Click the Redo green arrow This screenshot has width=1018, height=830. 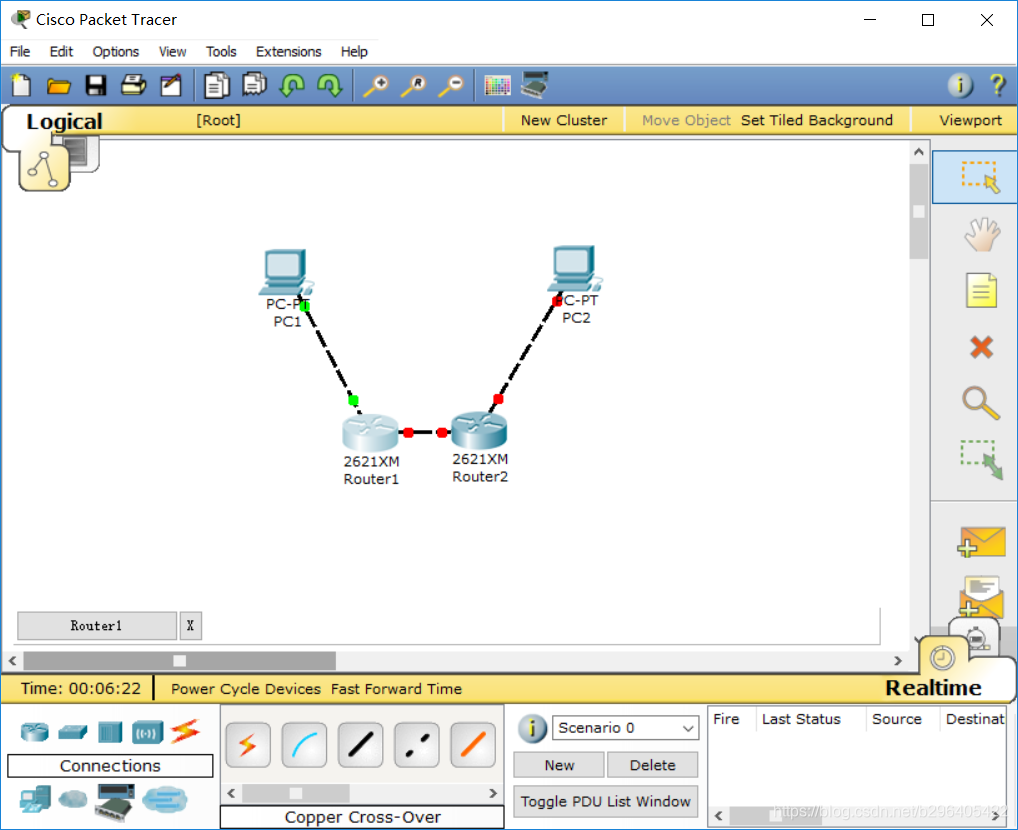(x=330, y=85)
